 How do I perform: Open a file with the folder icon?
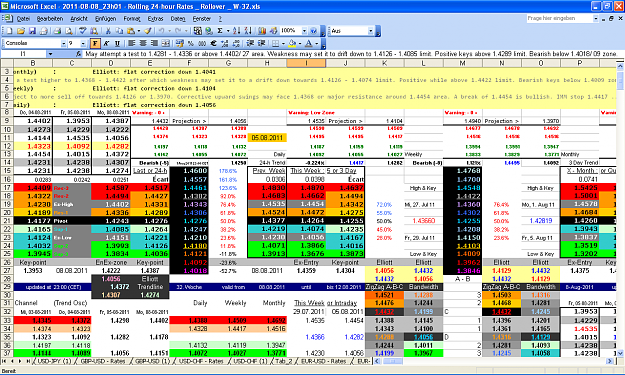coord(21,31)
